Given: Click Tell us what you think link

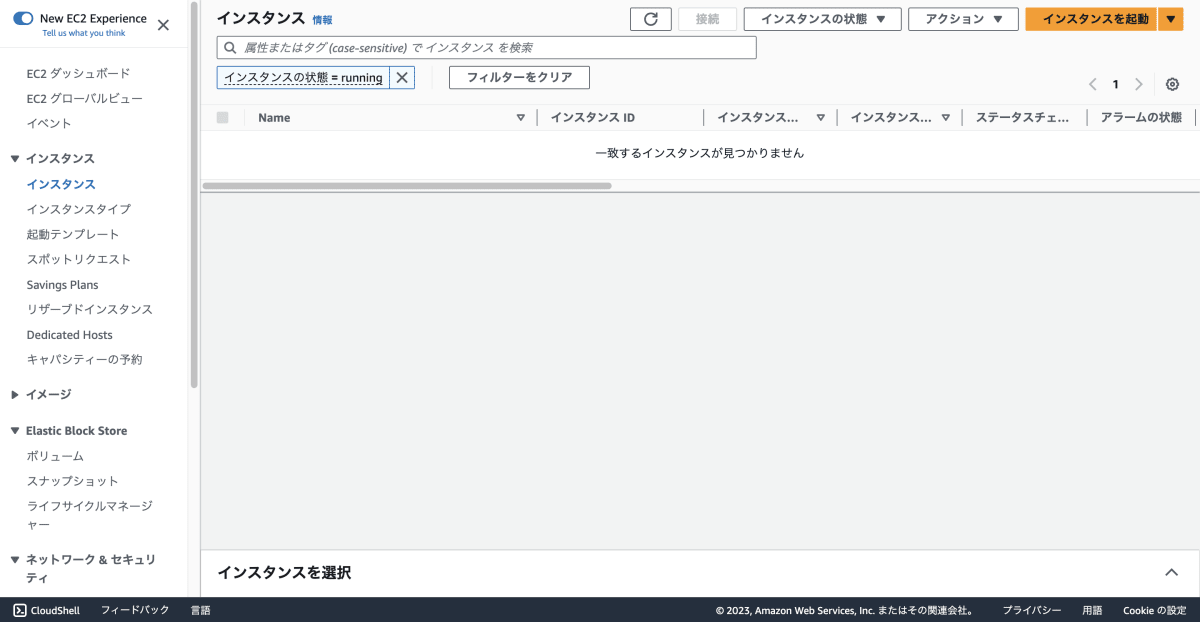Looking at the screenshot, I should [x=84, y=33].
